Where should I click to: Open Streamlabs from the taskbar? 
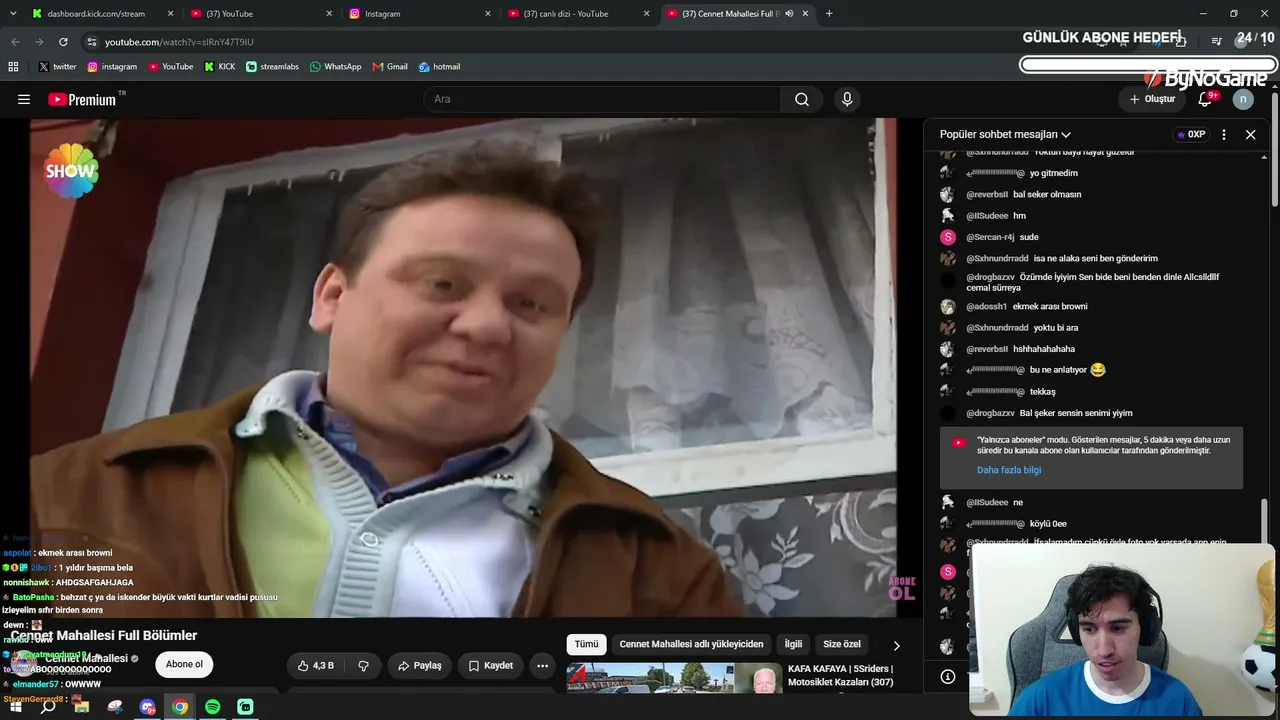[x=245, y=707]
